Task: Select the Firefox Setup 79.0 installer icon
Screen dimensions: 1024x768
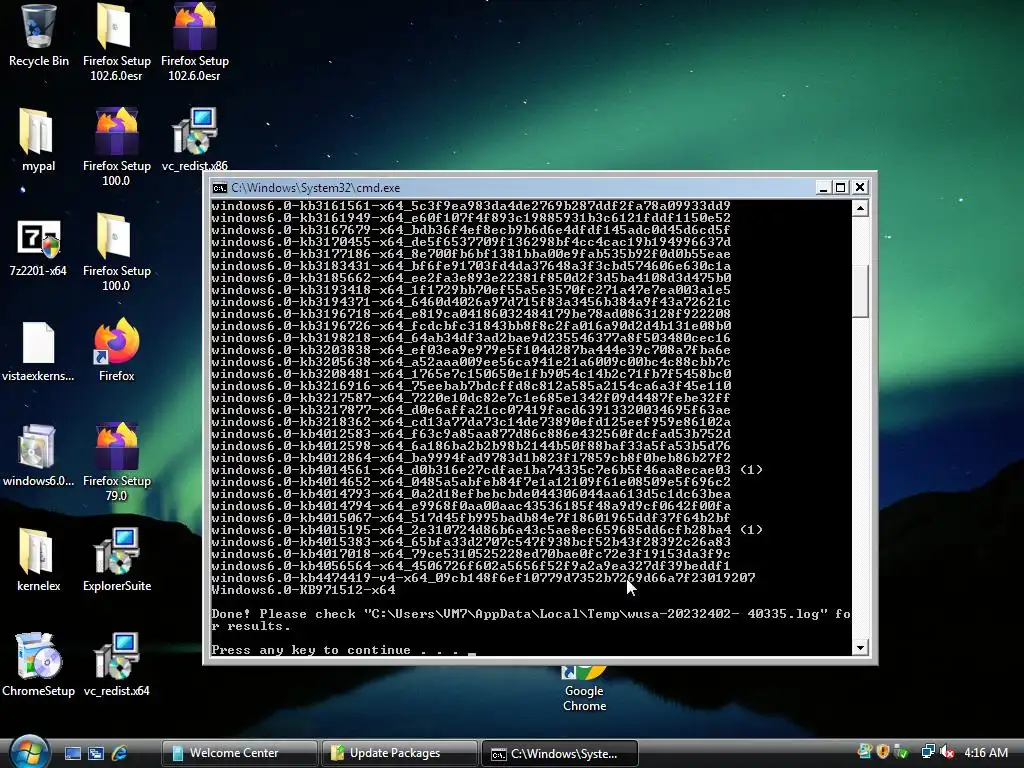Action: tap(116, 462)
